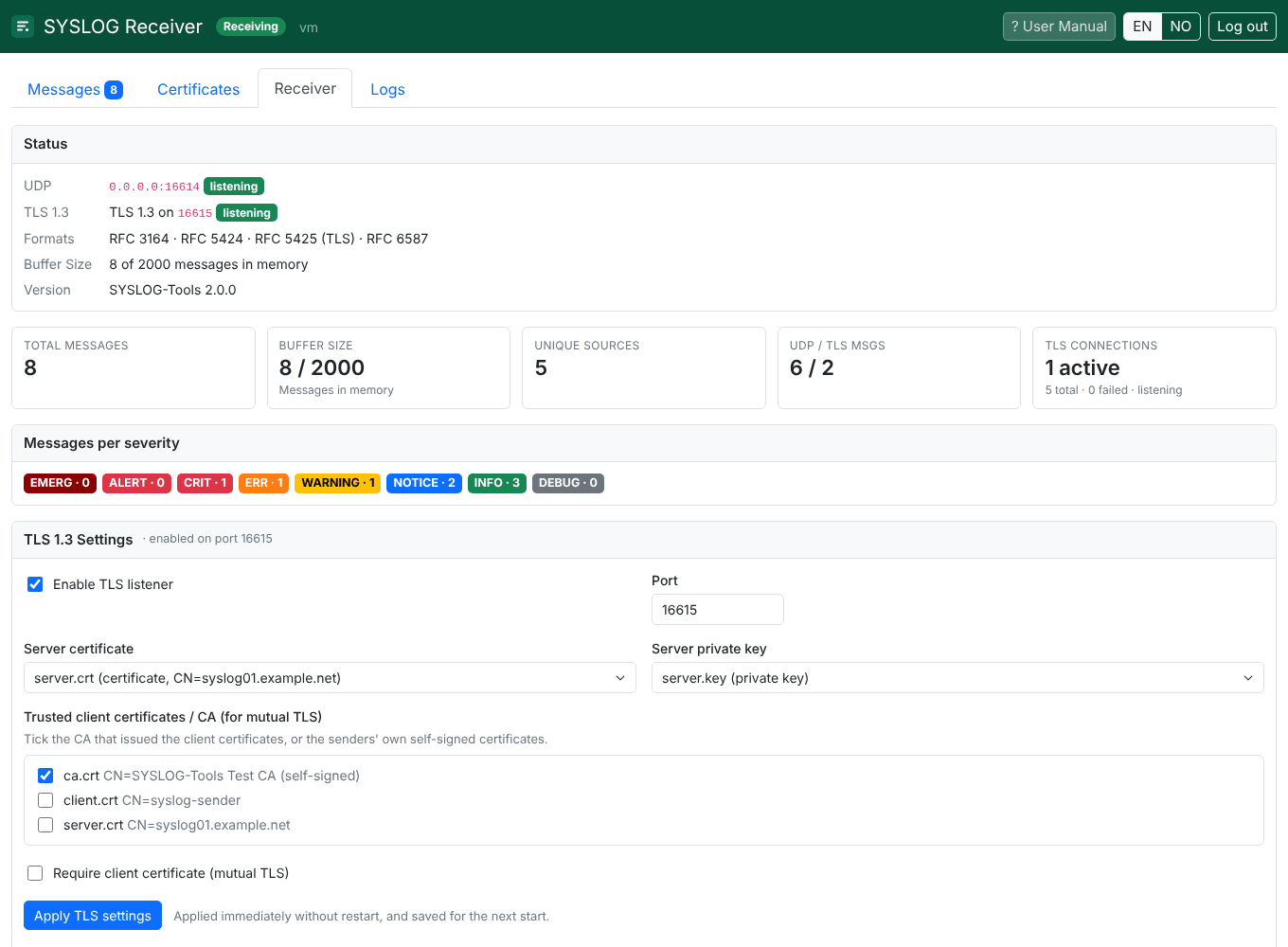1288x947 pixels.
Task: Click Apply TLS settings button
Action: pos(93,916)
